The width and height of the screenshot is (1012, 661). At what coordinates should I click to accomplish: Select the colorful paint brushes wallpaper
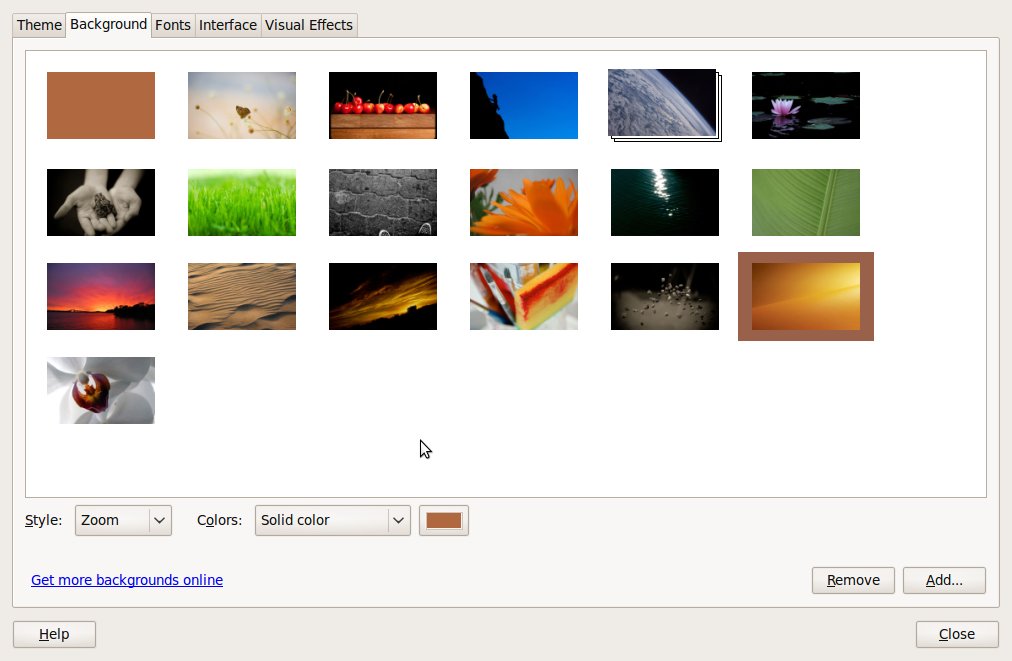click(x=524, y=296)
